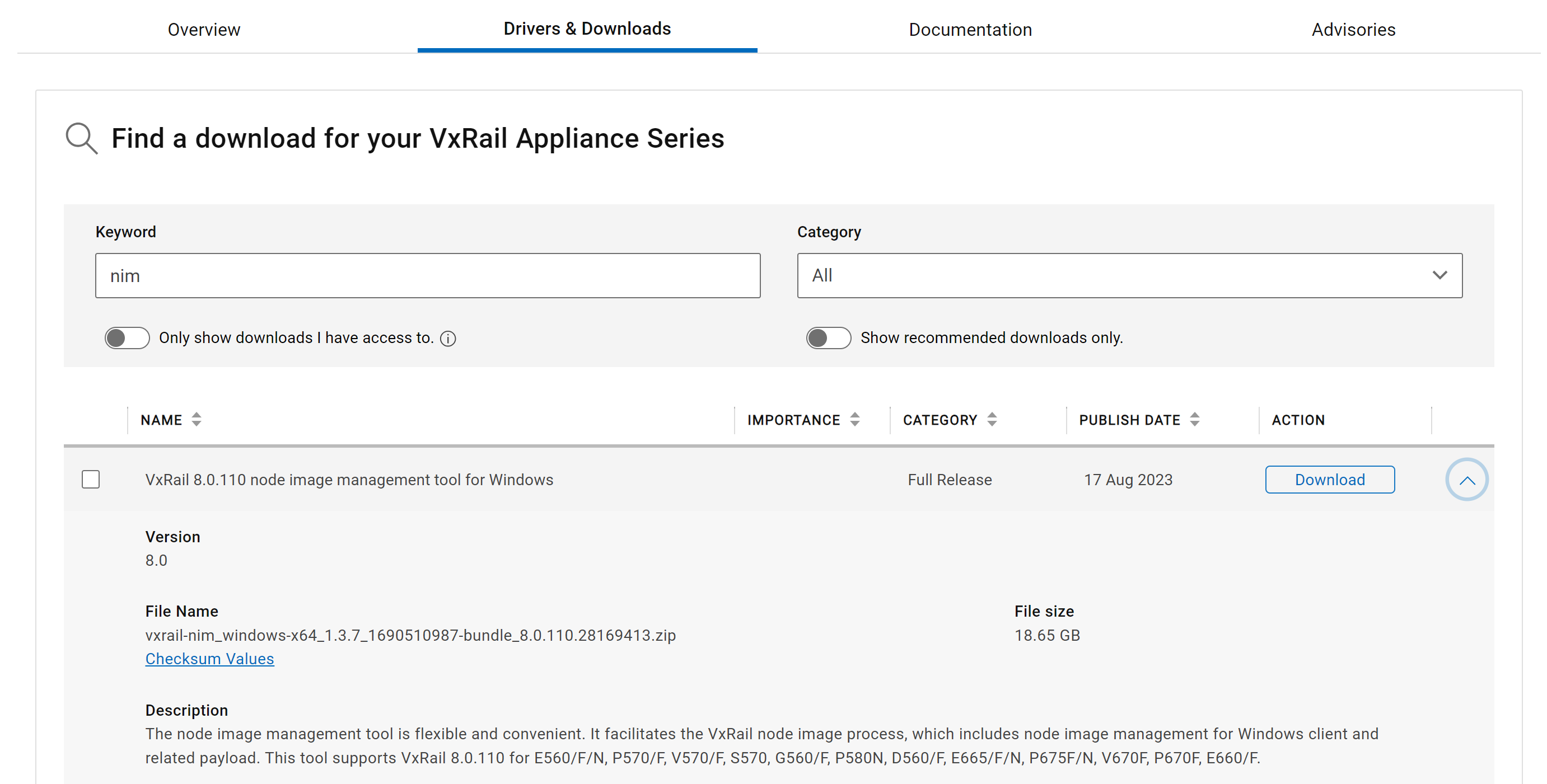
Task: Open the Documentation tab
Action: (x=970, y=30)
